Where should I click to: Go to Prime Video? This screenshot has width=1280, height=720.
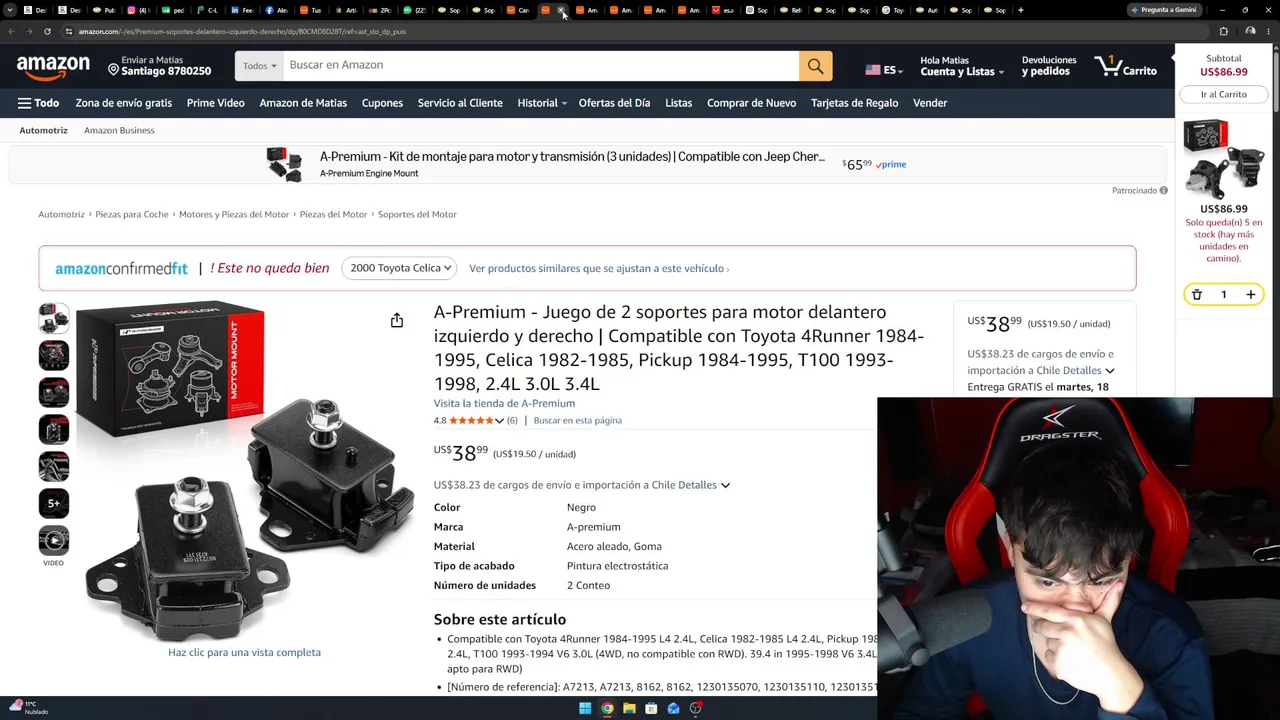pos(216,103)
